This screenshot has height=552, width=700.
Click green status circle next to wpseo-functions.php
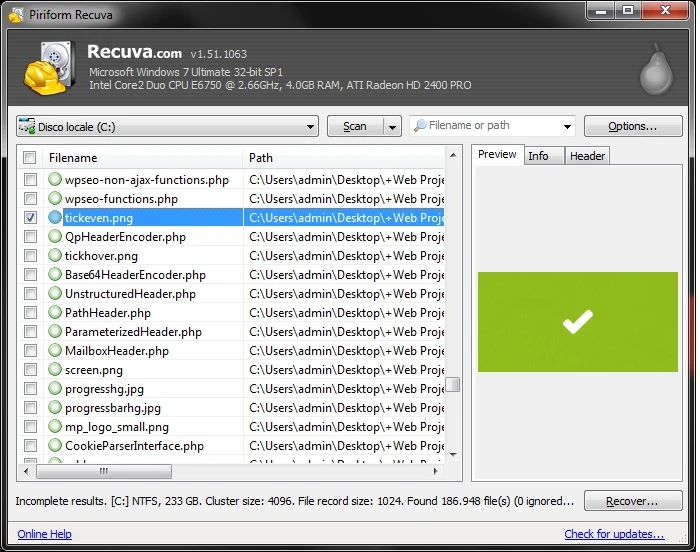56,199
